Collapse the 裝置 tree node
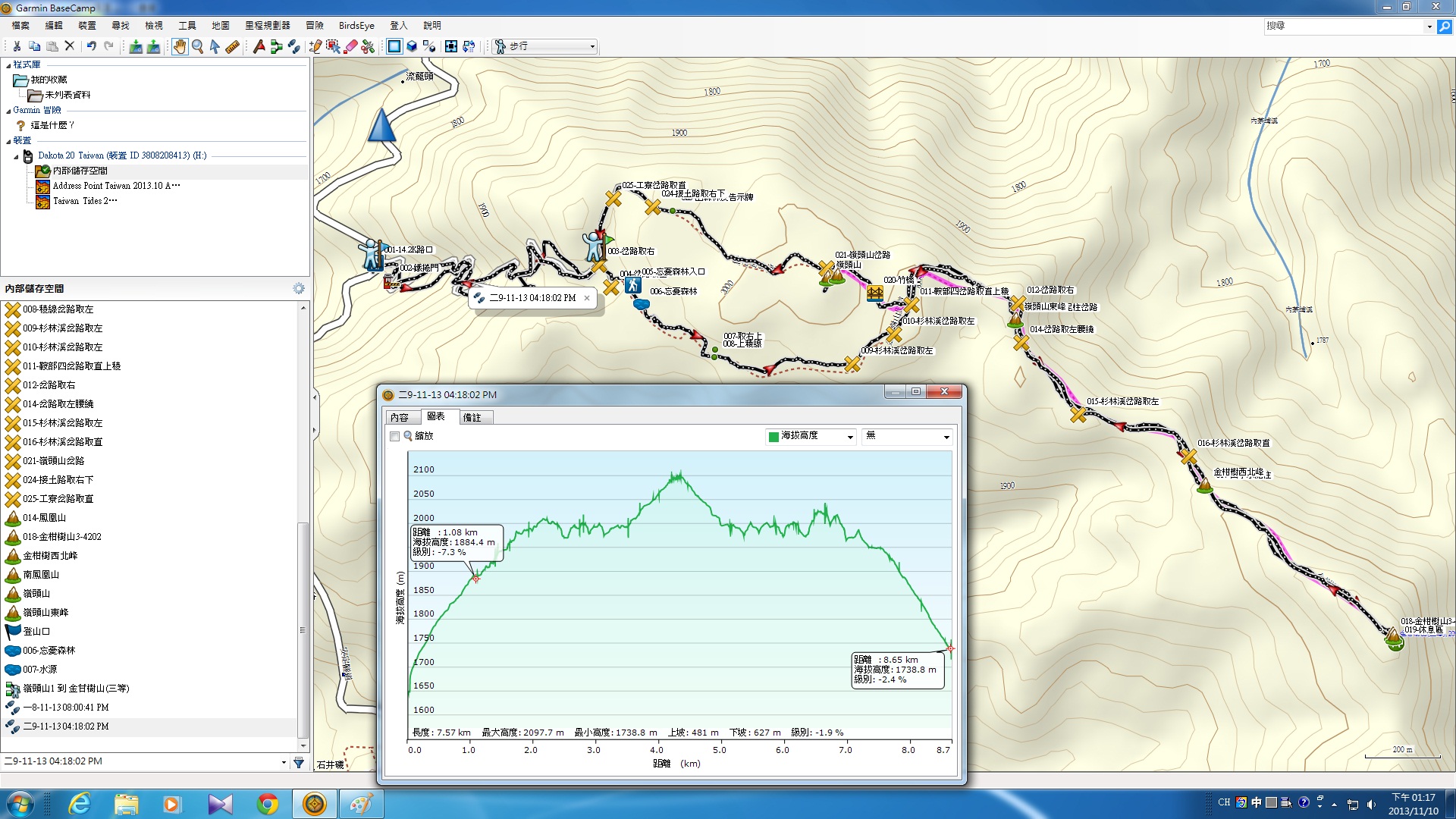Viewport: 1456px width, 819px height. (8, 141)
